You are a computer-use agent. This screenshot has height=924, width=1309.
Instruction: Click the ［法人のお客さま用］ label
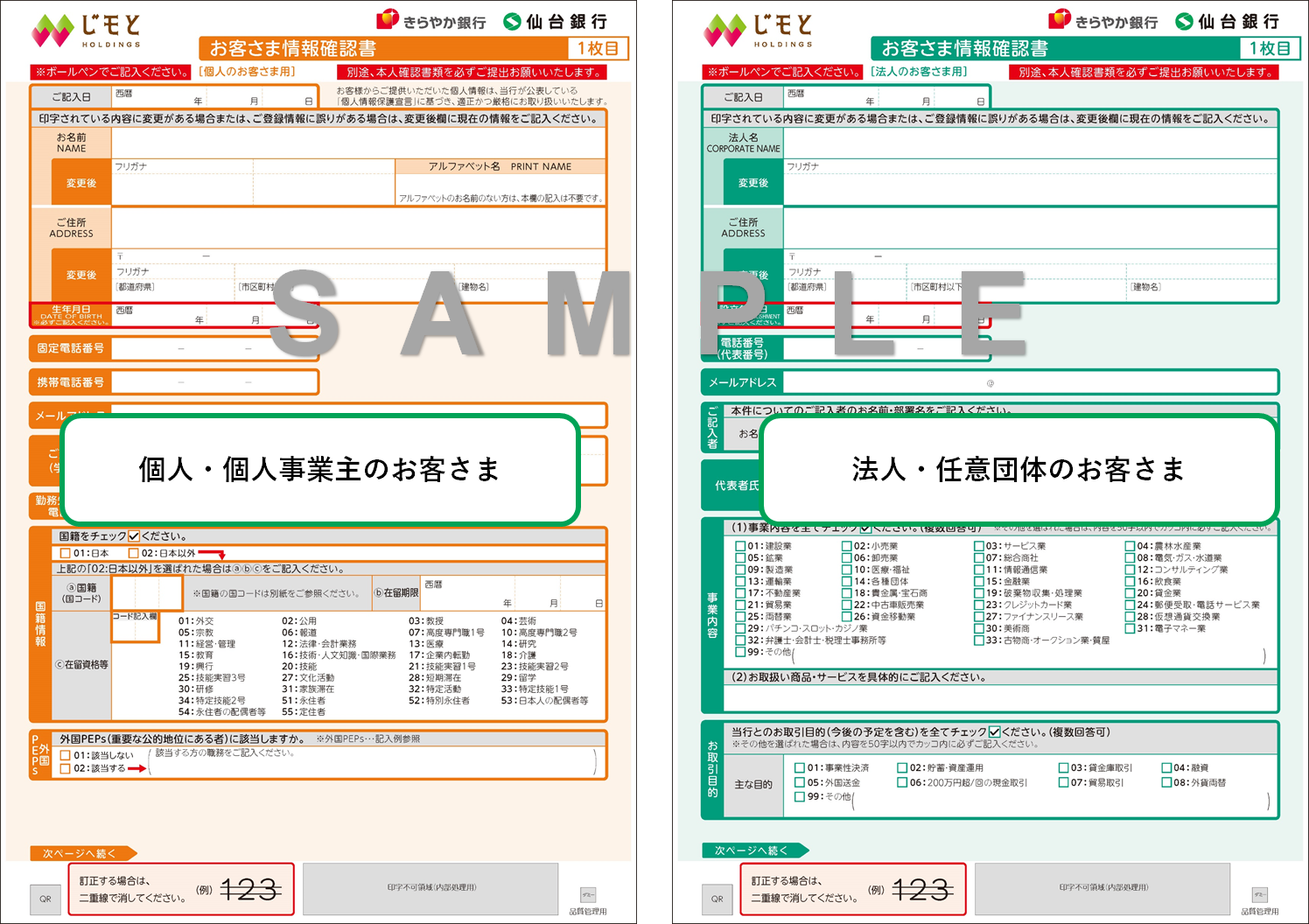tap(920, 72)
